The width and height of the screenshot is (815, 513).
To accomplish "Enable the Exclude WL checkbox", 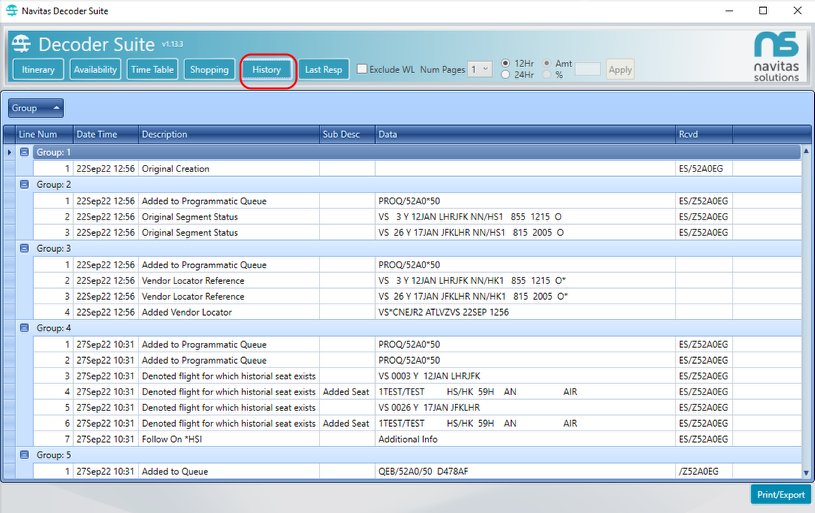I will pos(362,69).
